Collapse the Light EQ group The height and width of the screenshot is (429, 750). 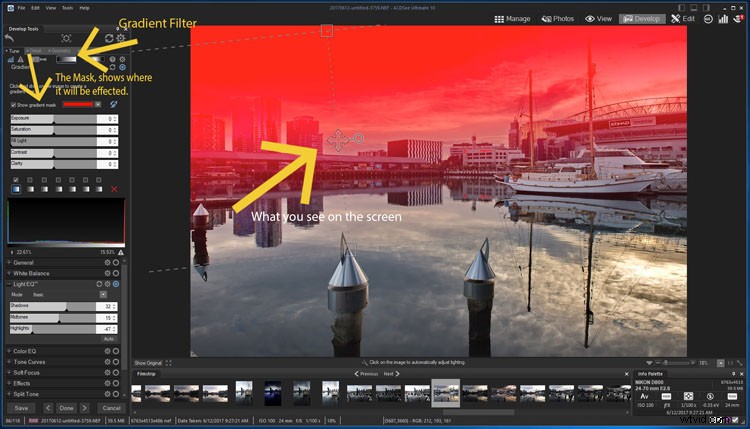(x=9, y=284)
